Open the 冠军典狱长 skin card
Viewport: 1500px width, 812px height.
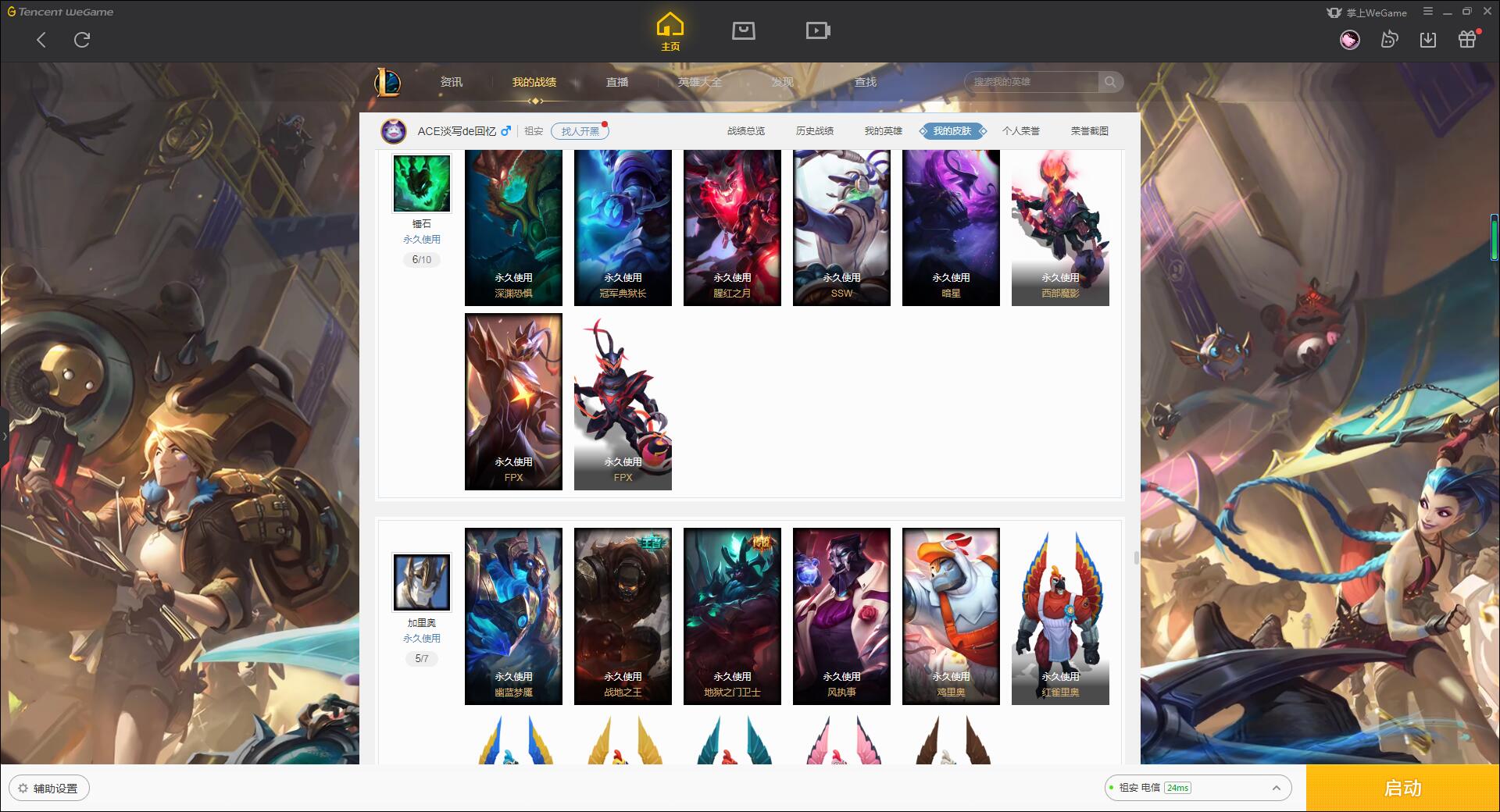coord(623,227)
